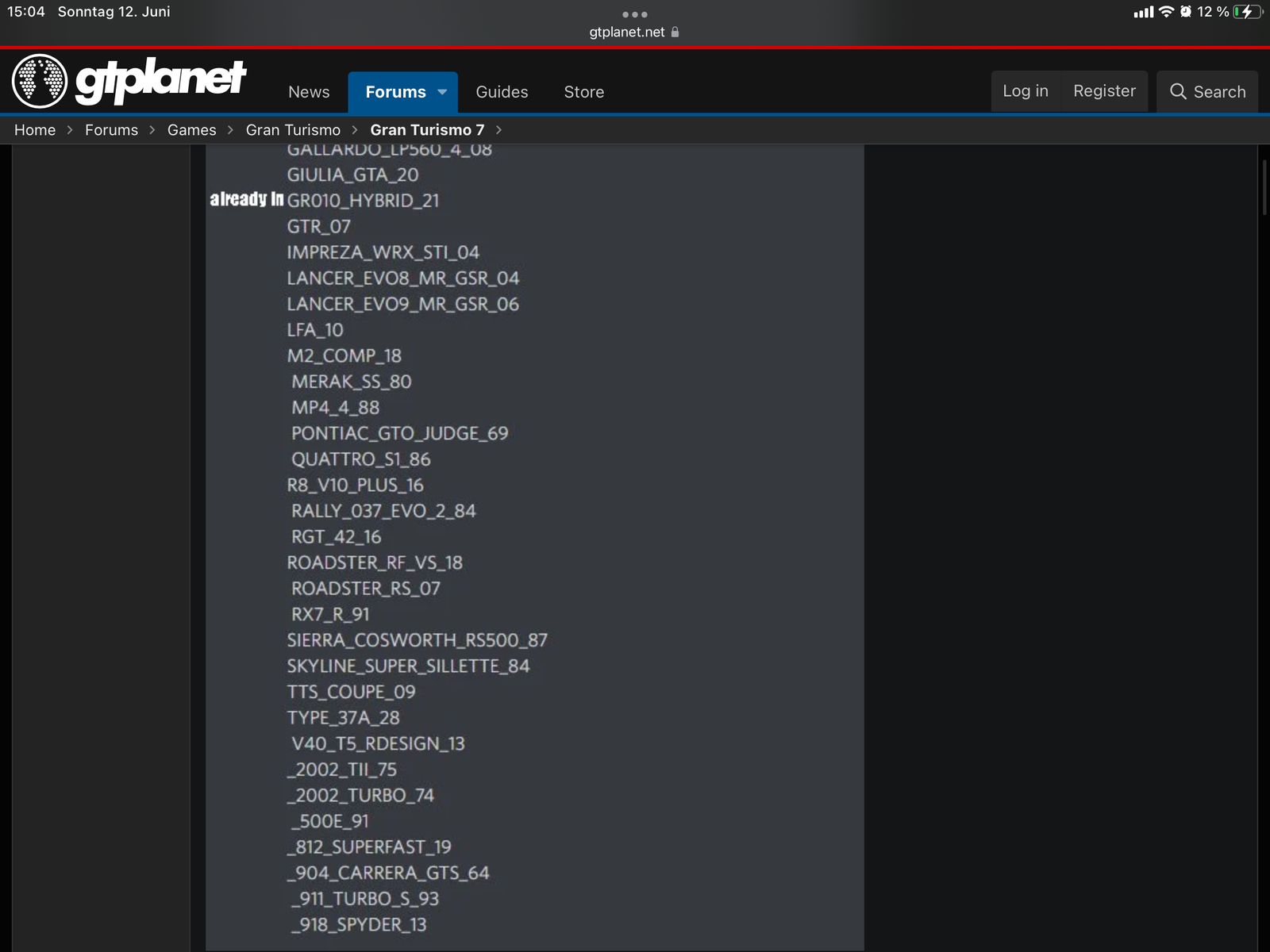Go to Forums in the breadcrumb

tap(111, 130)
